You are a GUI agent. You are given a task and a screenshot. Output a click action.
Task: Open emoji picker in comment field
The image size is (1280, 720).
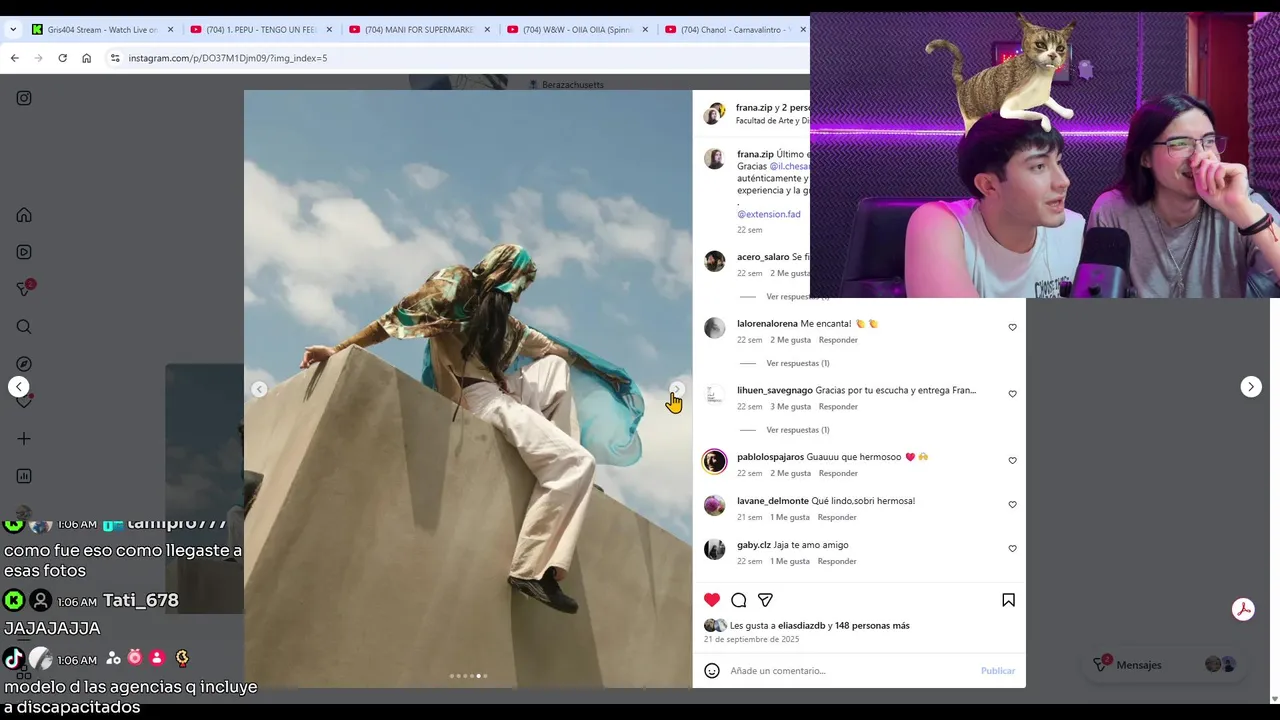pyautogui.click(x=712, y=671)
